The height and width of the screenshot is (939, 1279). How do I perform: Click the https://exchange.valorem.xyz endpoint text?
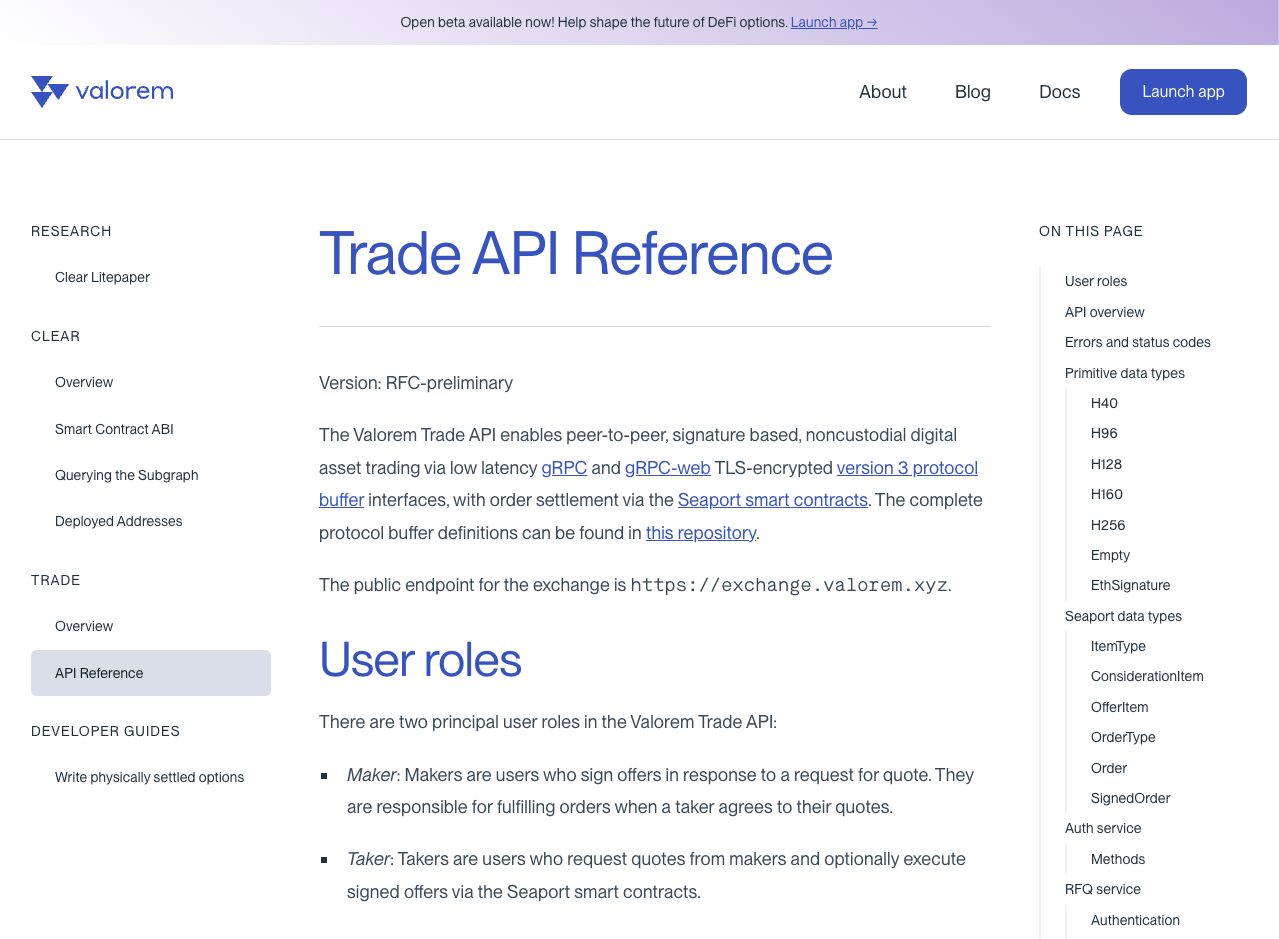click(x=789, y=585)
